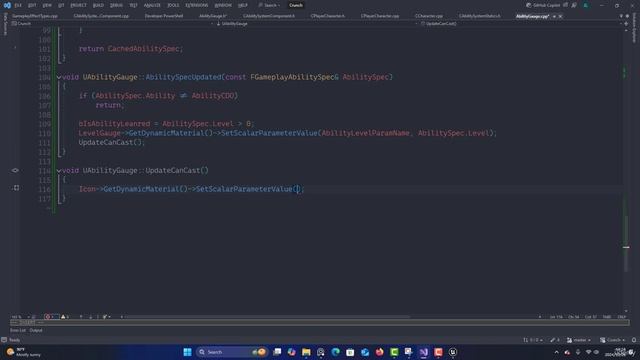The image size is (640, 360).
Task: Click 'UpdateCanCast();' call on line 111
Action: 111,142
